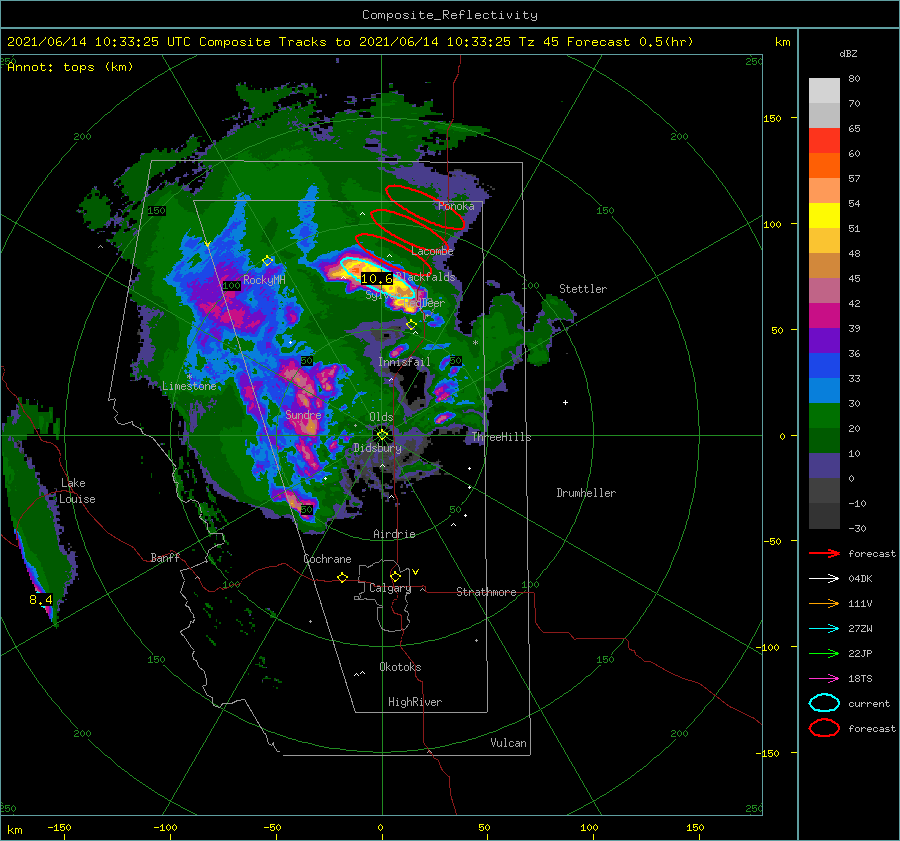
Task: Click the 80 value in dBZ scale
Action: (x=854, y=78)
